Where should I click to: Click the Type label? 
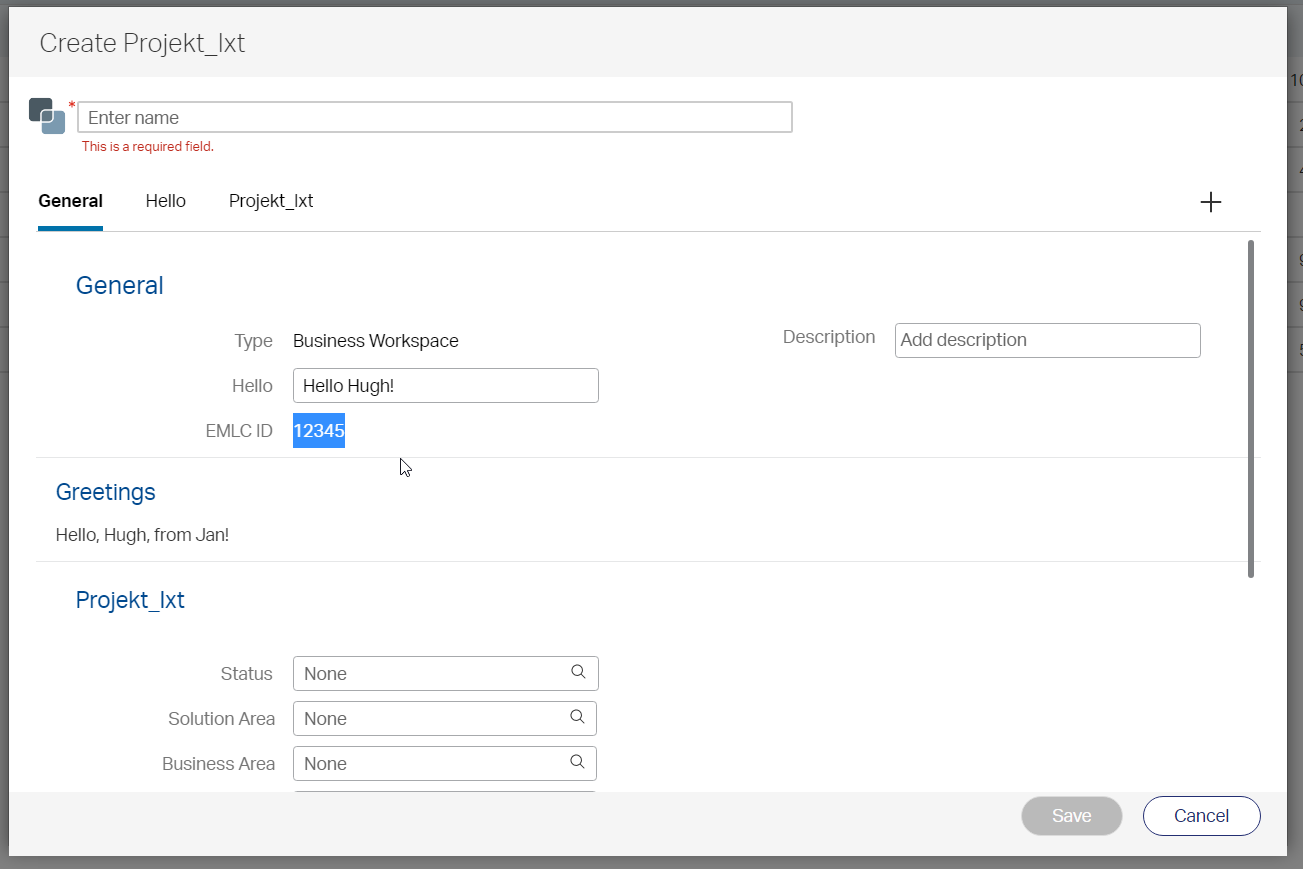click(254, 341)
